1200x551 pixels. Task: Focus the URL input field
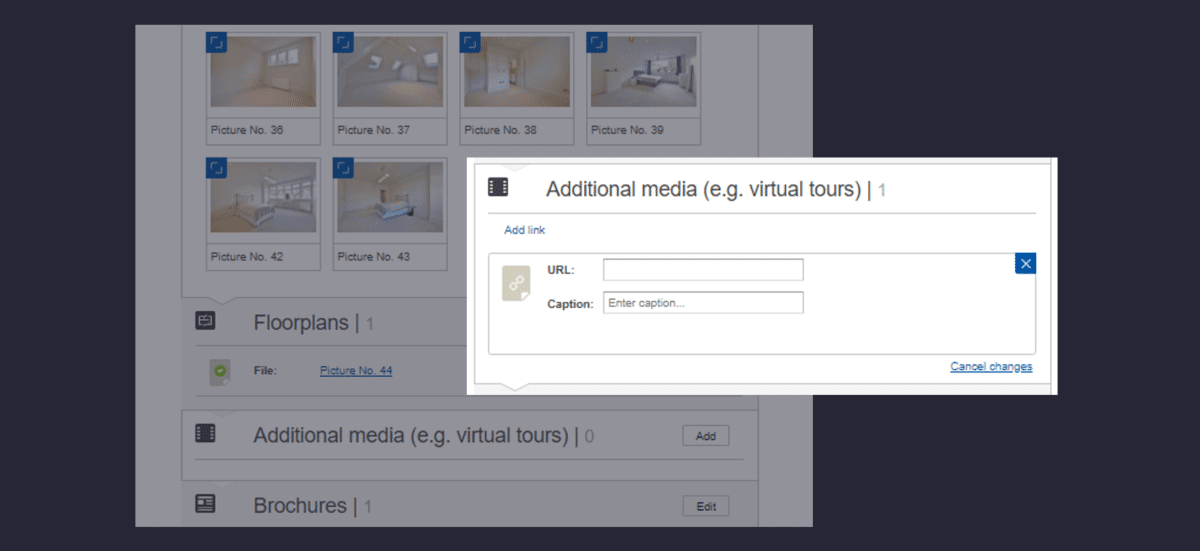click(703, 270)
